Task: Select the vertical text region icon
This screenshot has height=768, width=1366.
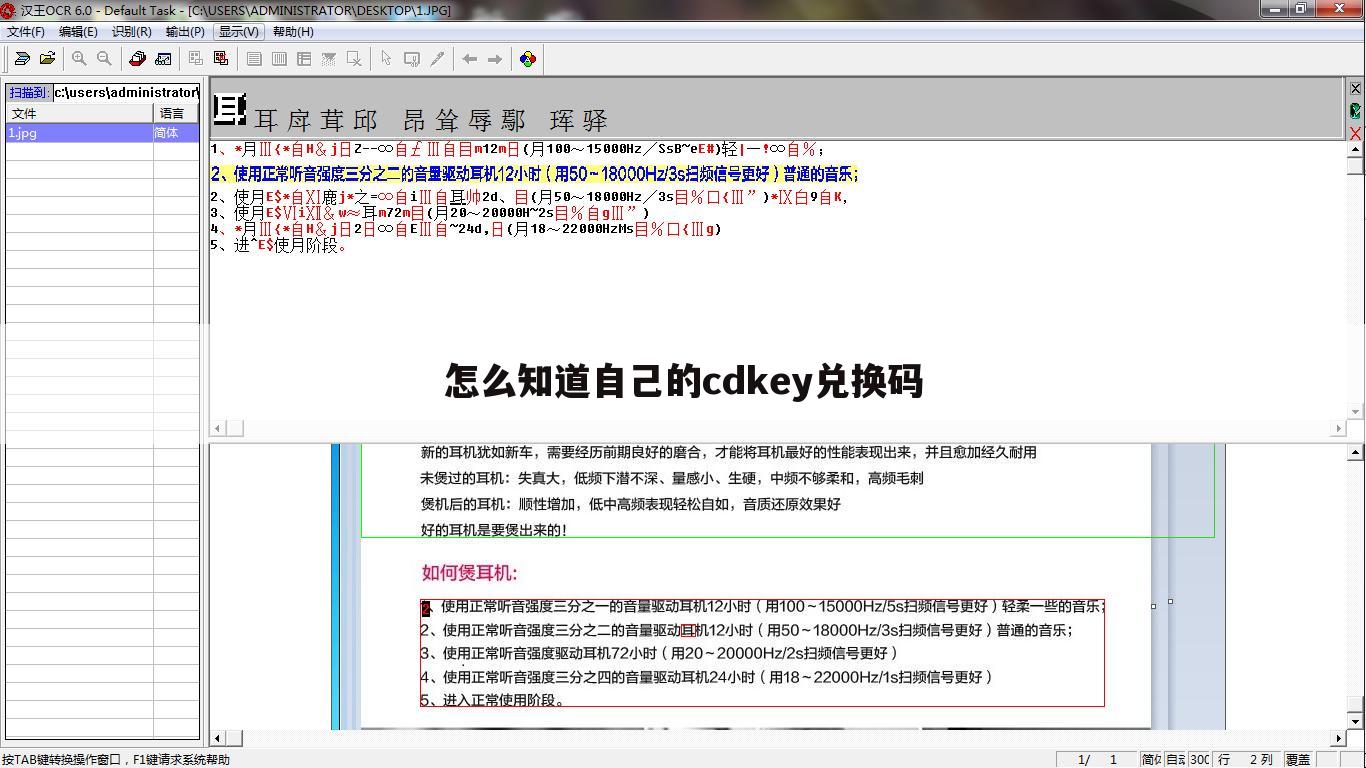Action: (x=279, y=59)
